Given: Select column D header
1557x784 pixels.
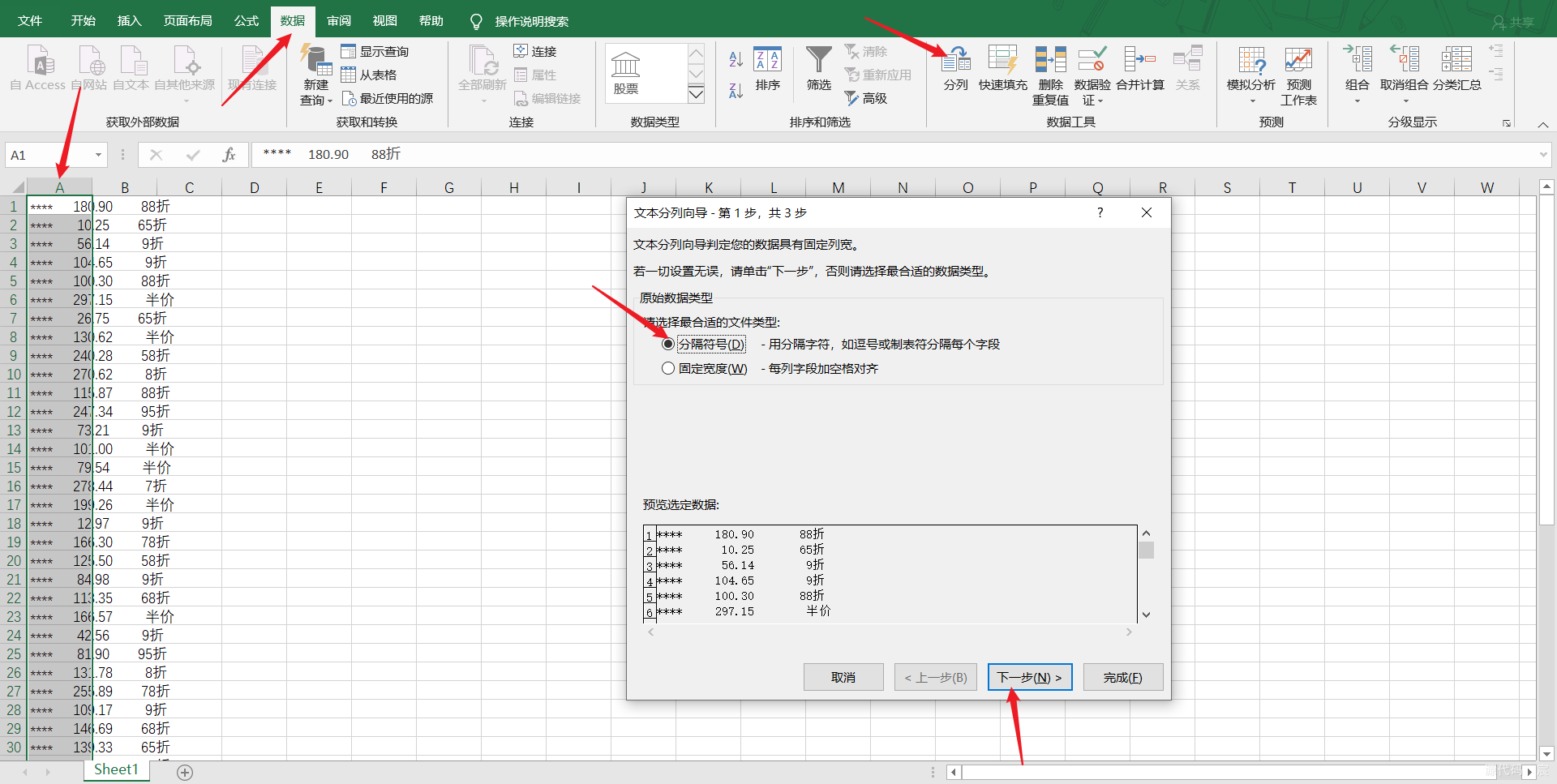Looking at the screenshot, I should tap(254, 187).
